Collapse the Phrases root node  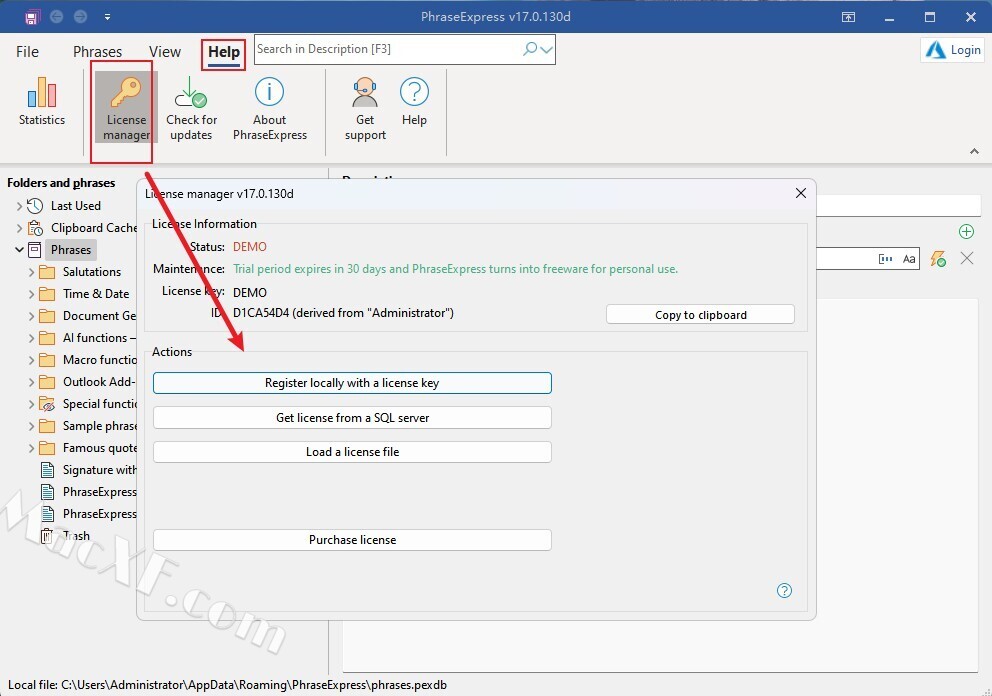19,250
